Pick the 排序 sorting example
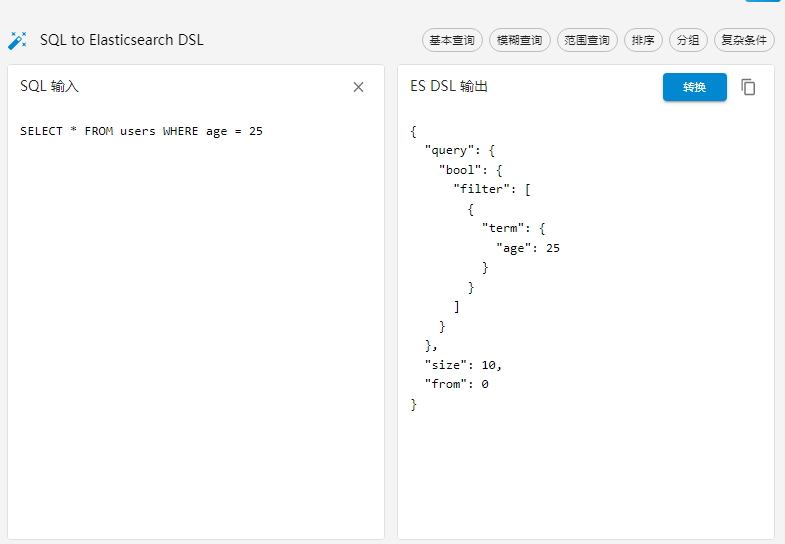Screen dimensions: 785x544 click(643, 40)
